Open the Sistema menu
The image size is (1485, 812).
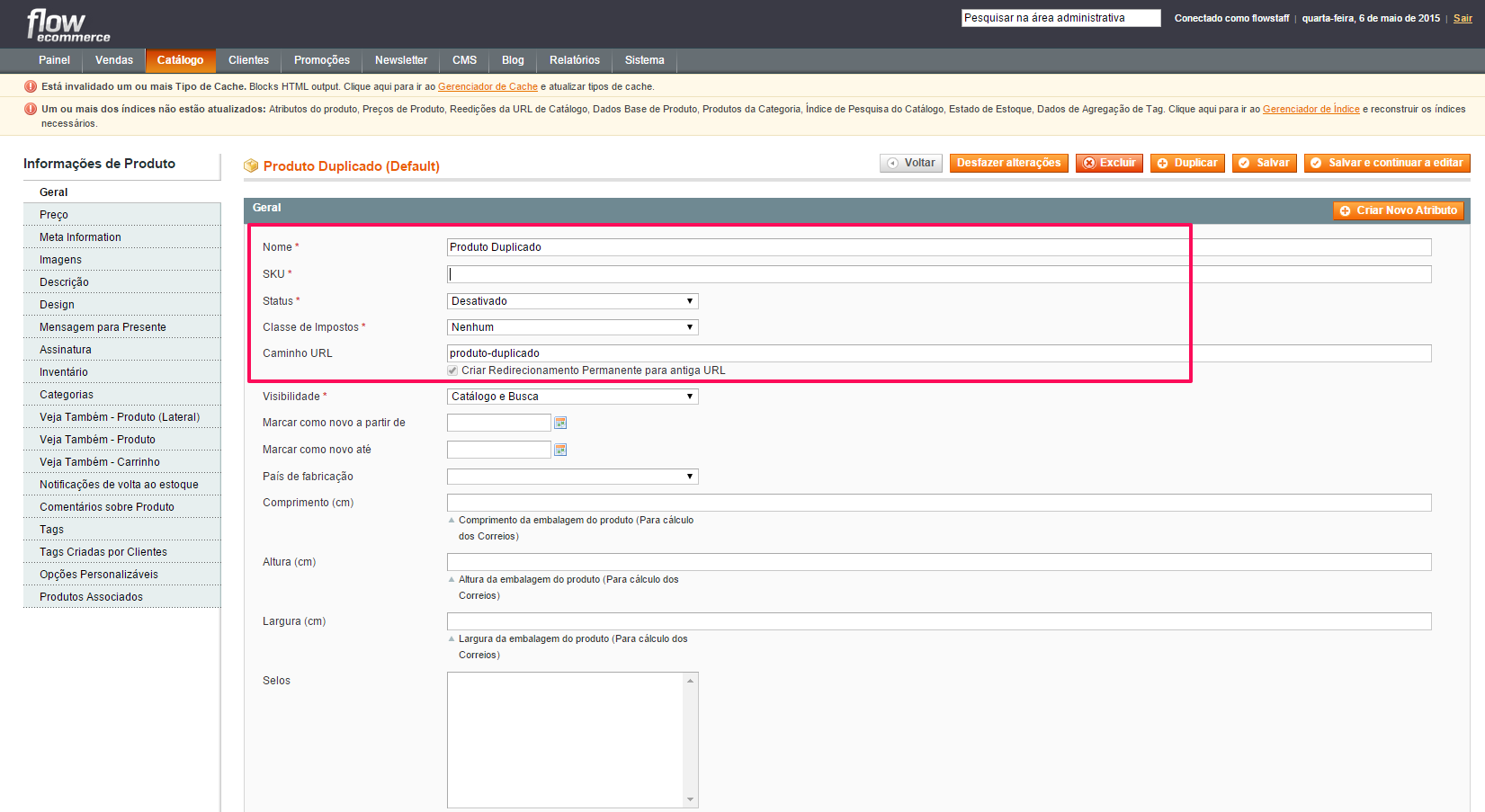[x=645, y=60]
